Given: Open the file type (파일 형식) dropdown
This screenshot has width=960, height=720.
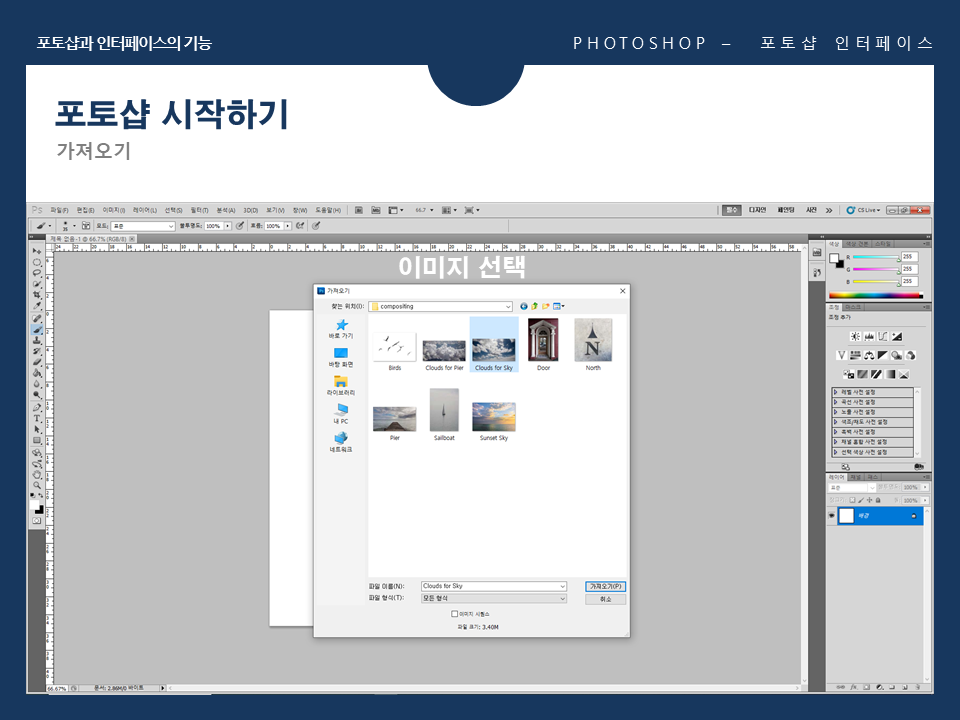Looking at the screenshot, I should (562, 598).
